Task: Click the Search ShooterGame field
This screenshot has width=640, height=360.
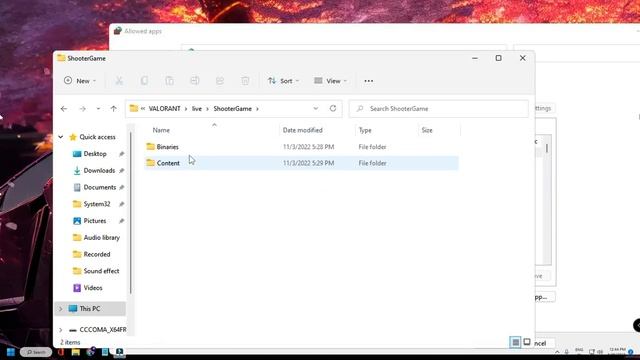Action: tap(439, 109)
